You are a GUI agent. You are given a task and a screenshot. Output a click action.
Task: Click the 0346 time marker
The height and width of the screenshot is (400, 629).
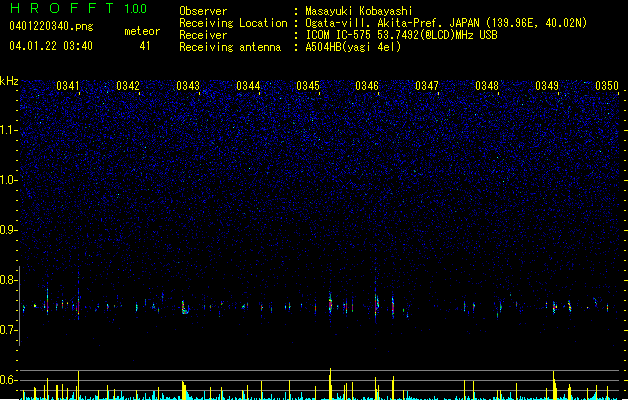click(x=367, y=86)
